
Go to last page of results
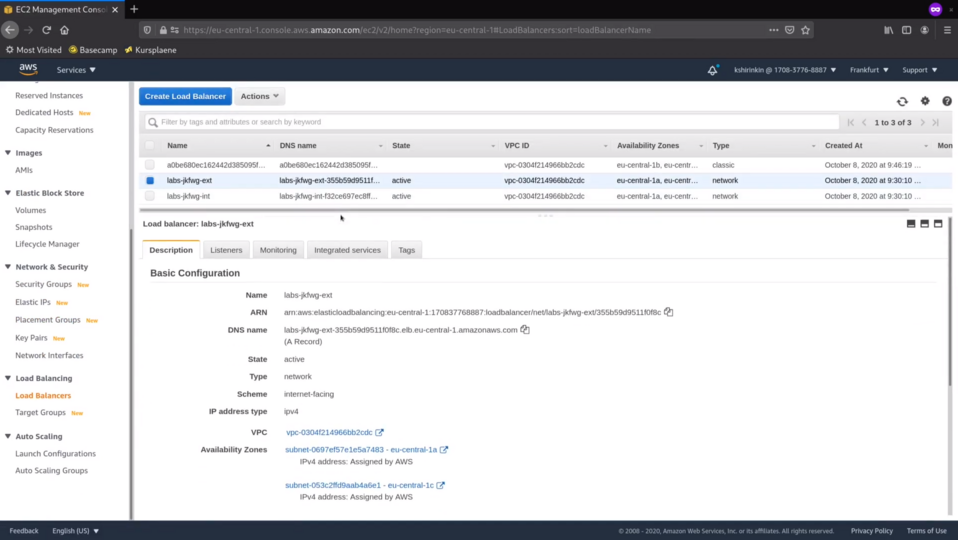click(935, 123)
